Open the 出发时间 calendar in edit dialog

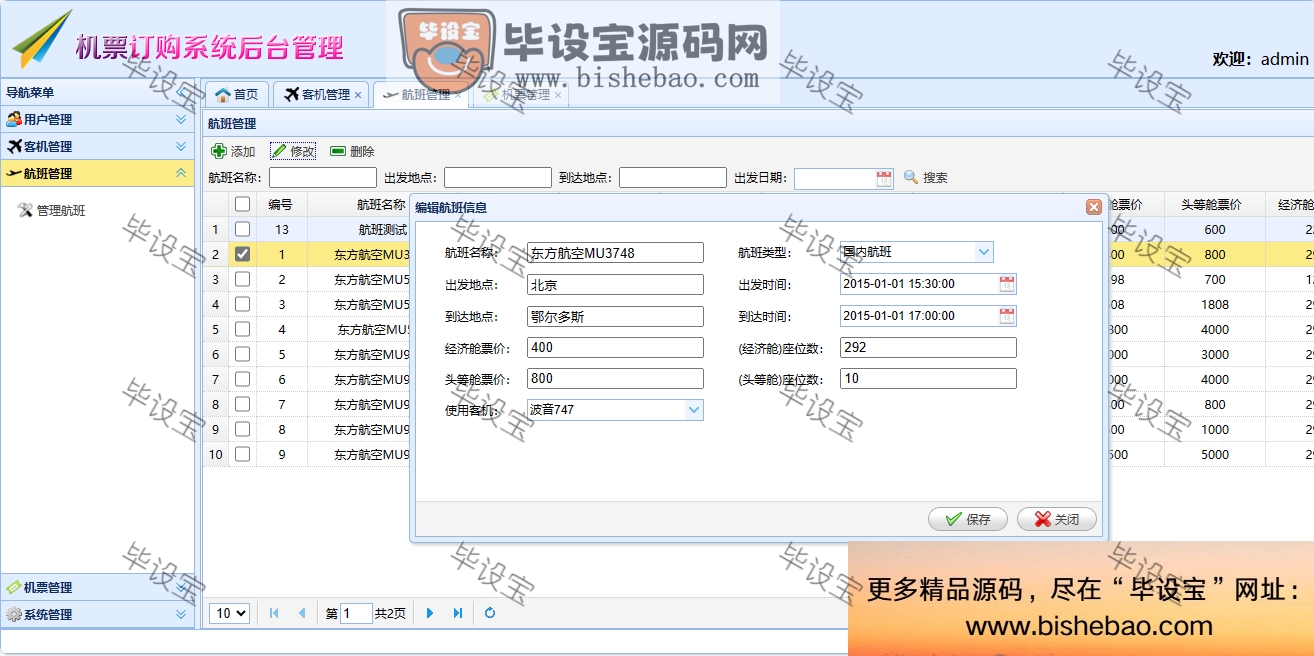click(x=1007, y=284)
